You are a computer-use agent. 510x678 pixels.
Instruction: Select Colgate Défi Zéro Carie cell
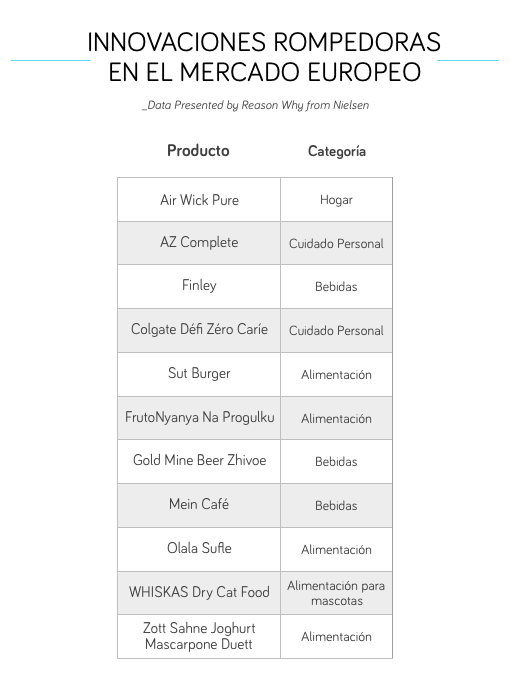199,330
